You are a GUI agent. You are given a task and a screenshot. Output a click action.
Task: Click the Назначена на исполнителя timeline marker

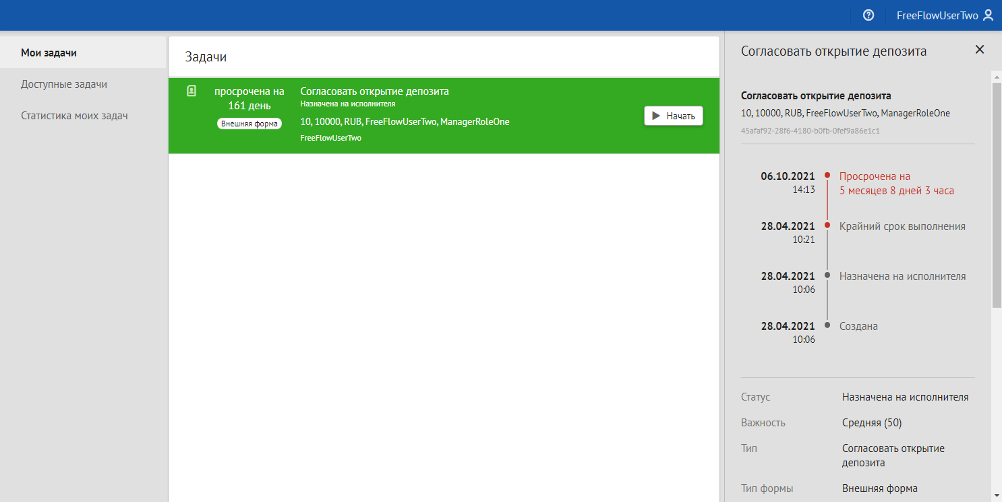click(827, 275)
